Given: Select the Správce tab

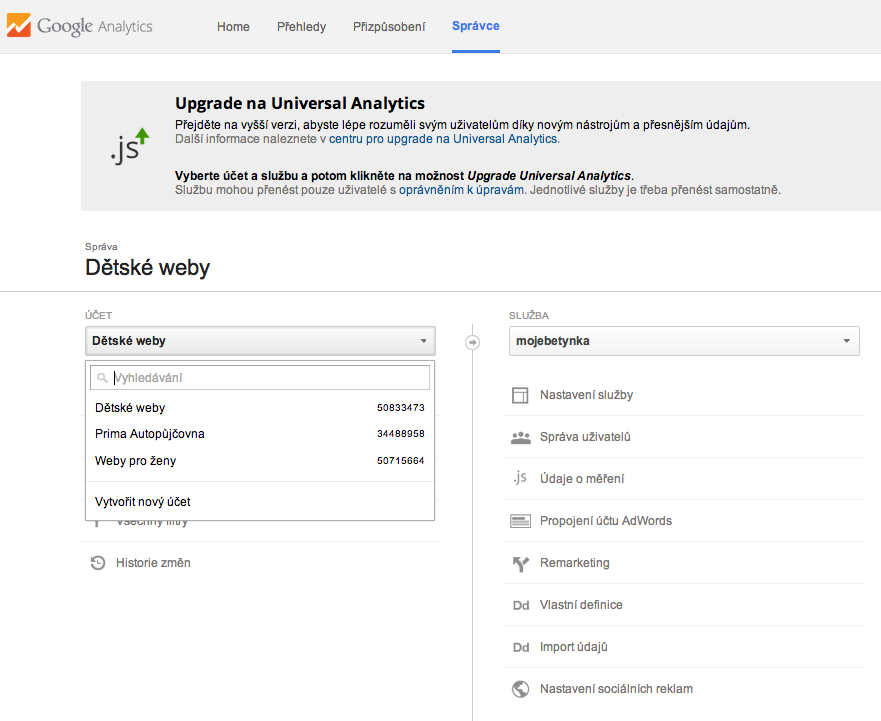Looking at the screenshot, I should 476,26.
